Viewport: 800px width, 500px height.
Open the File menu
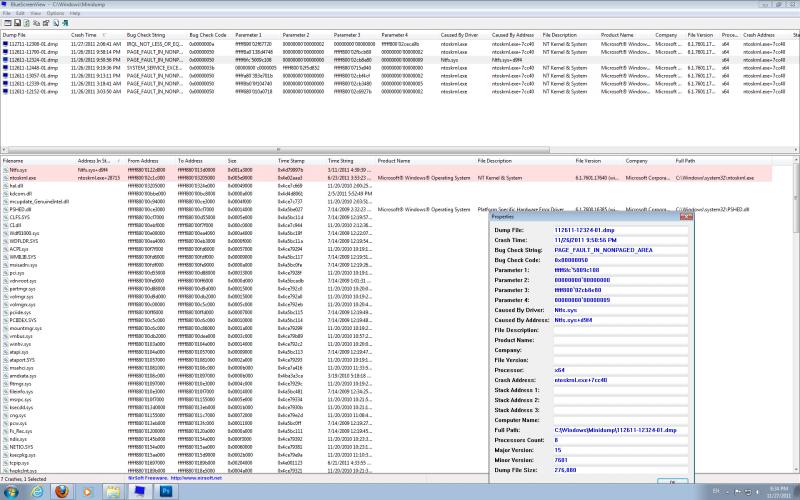pos(7,13)
